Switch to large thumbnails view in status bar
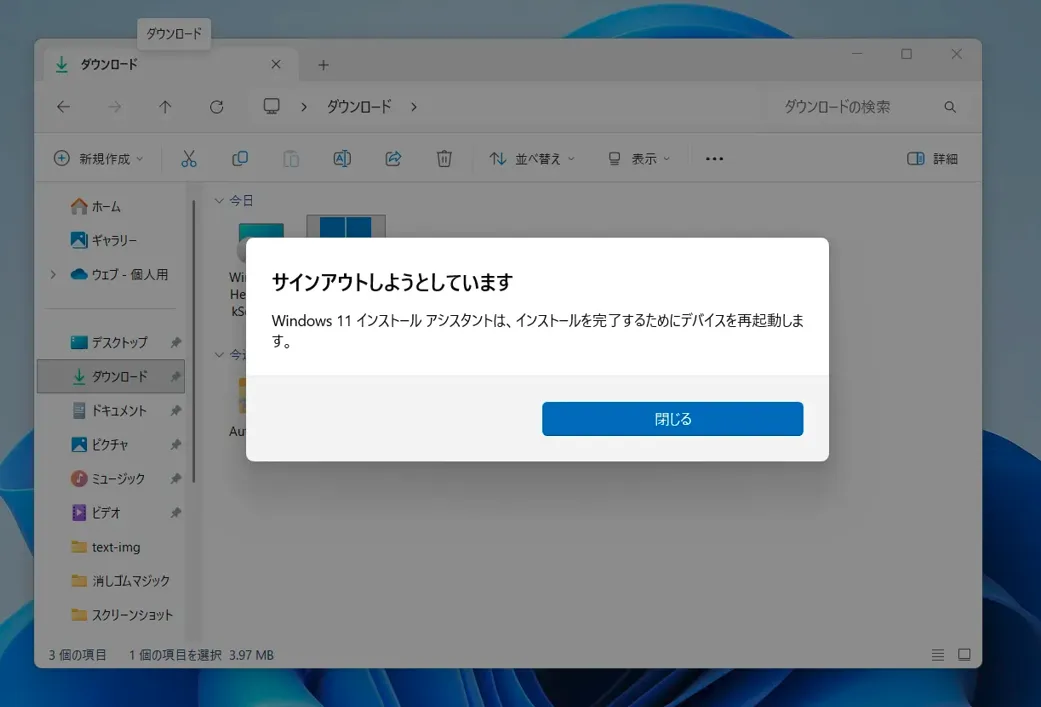The width and height of the screenshot is (1041, 707). [x=964, y=655]
